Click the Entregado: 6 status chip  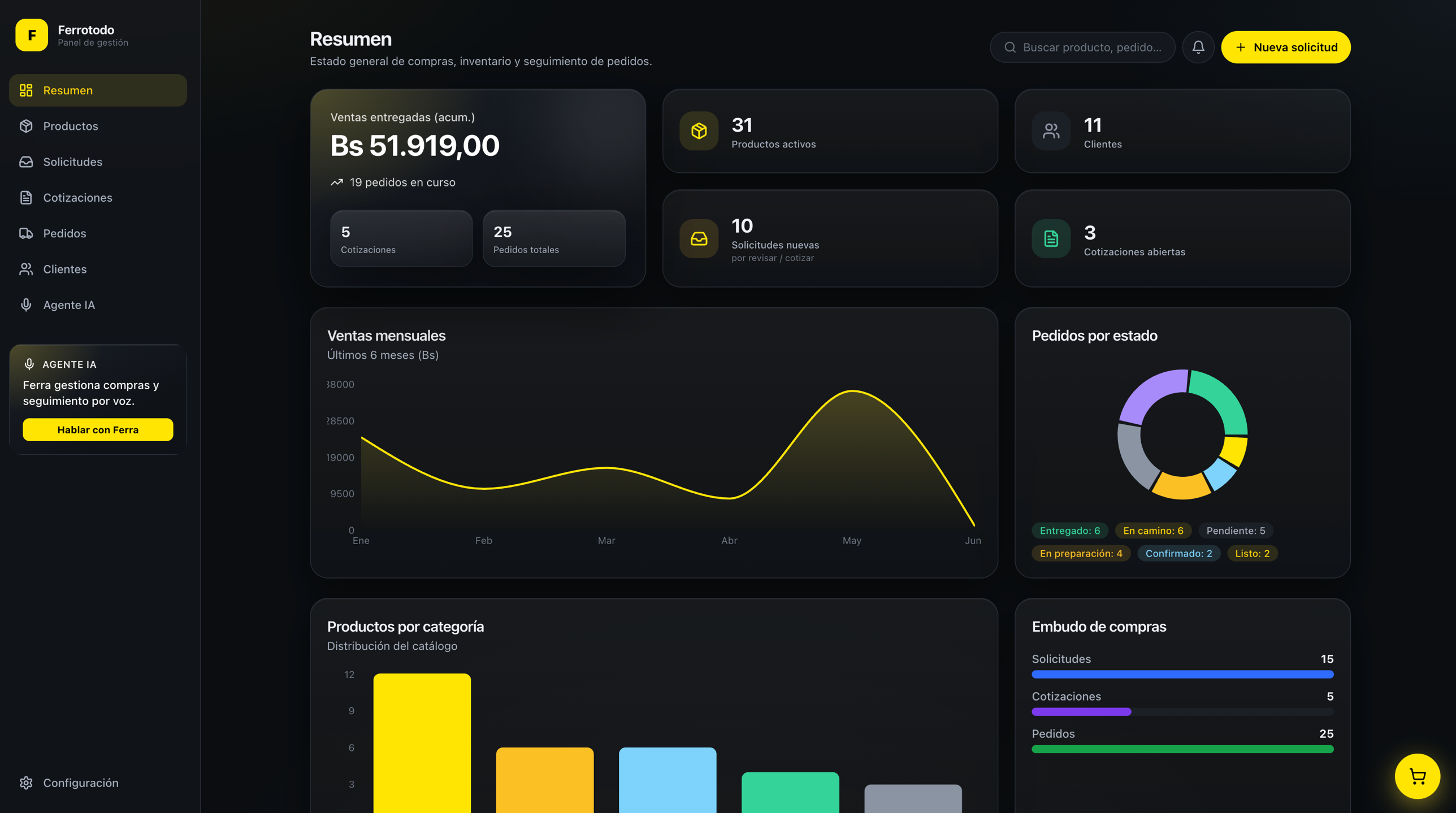tap(1070, 531)
